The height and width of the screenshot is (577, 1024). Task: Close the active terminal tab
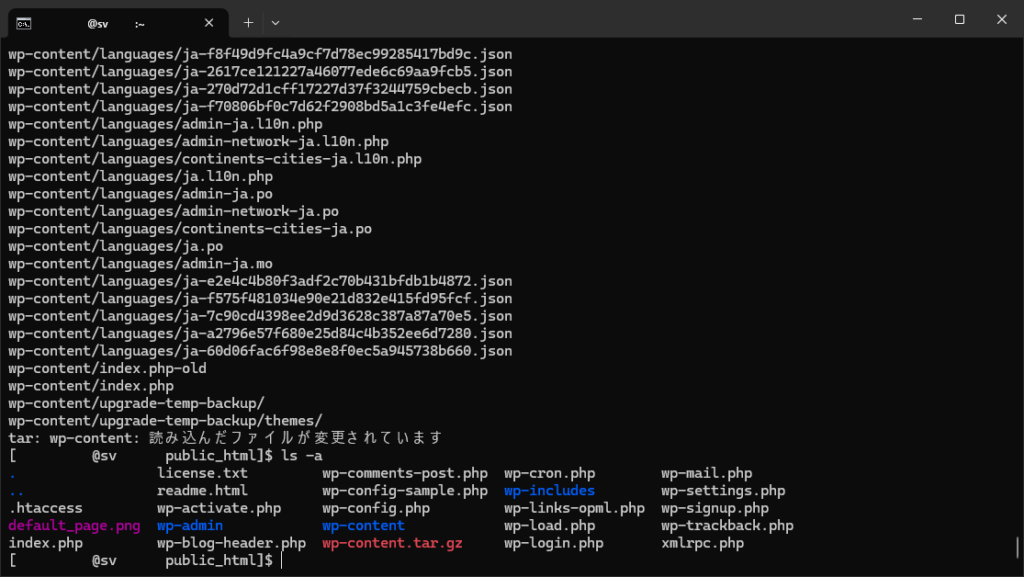pos(207,22)
